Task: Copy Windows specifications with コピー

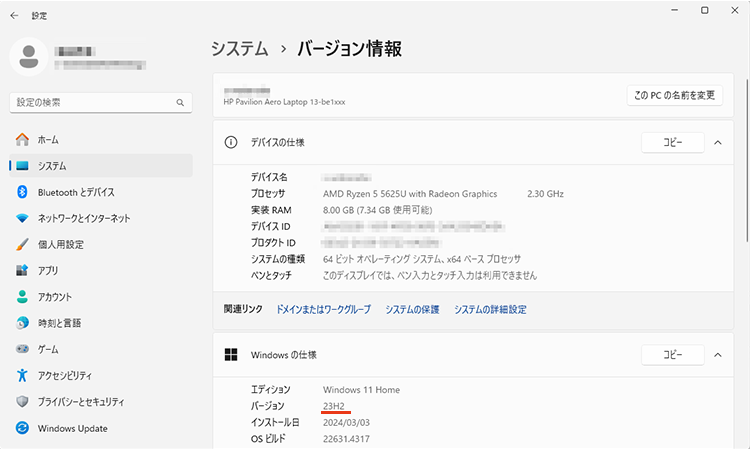Action: click(673, 355)
